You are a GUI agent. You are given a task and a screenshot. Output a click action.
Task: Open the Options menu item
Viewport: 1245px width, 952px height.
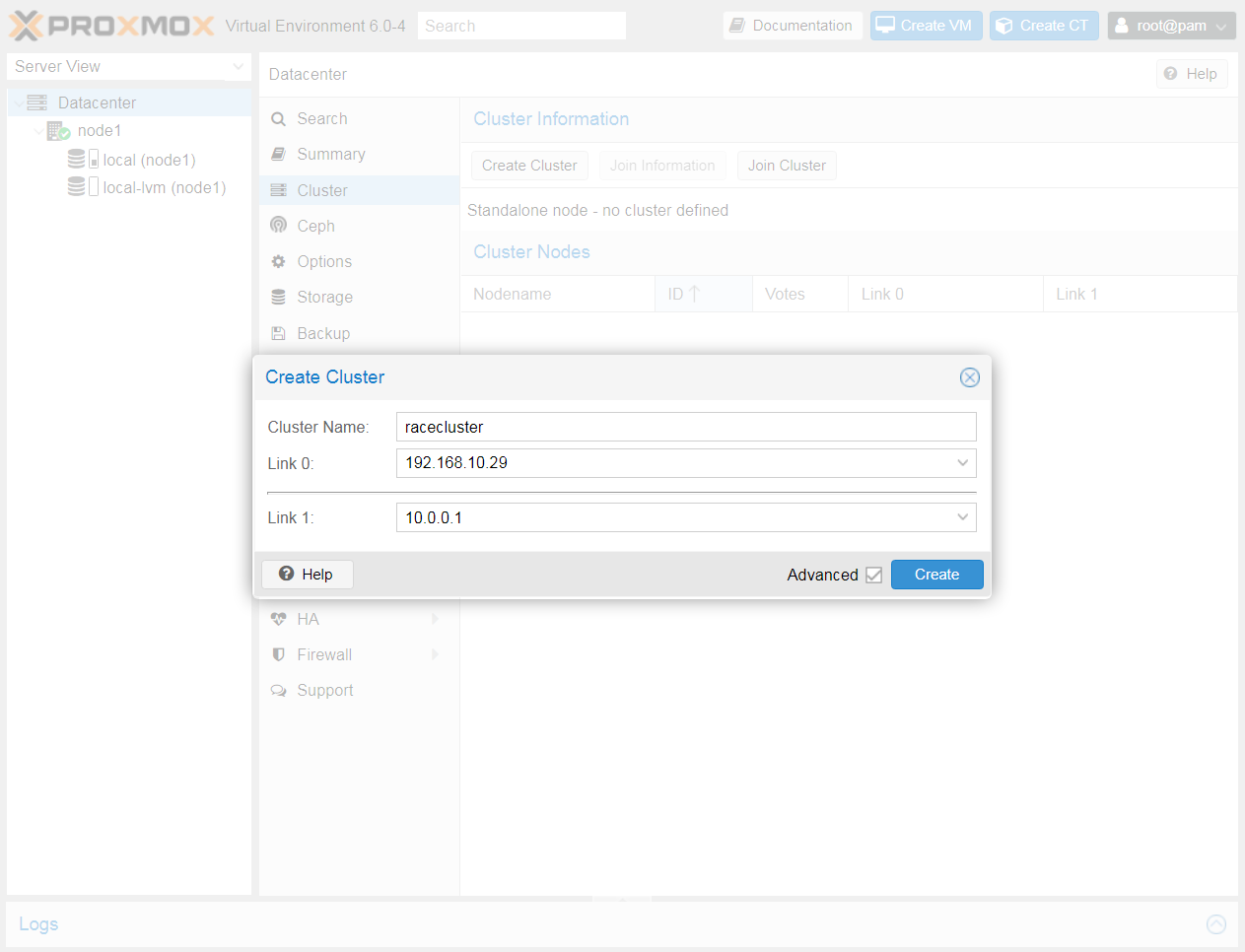tap(359, 261)
